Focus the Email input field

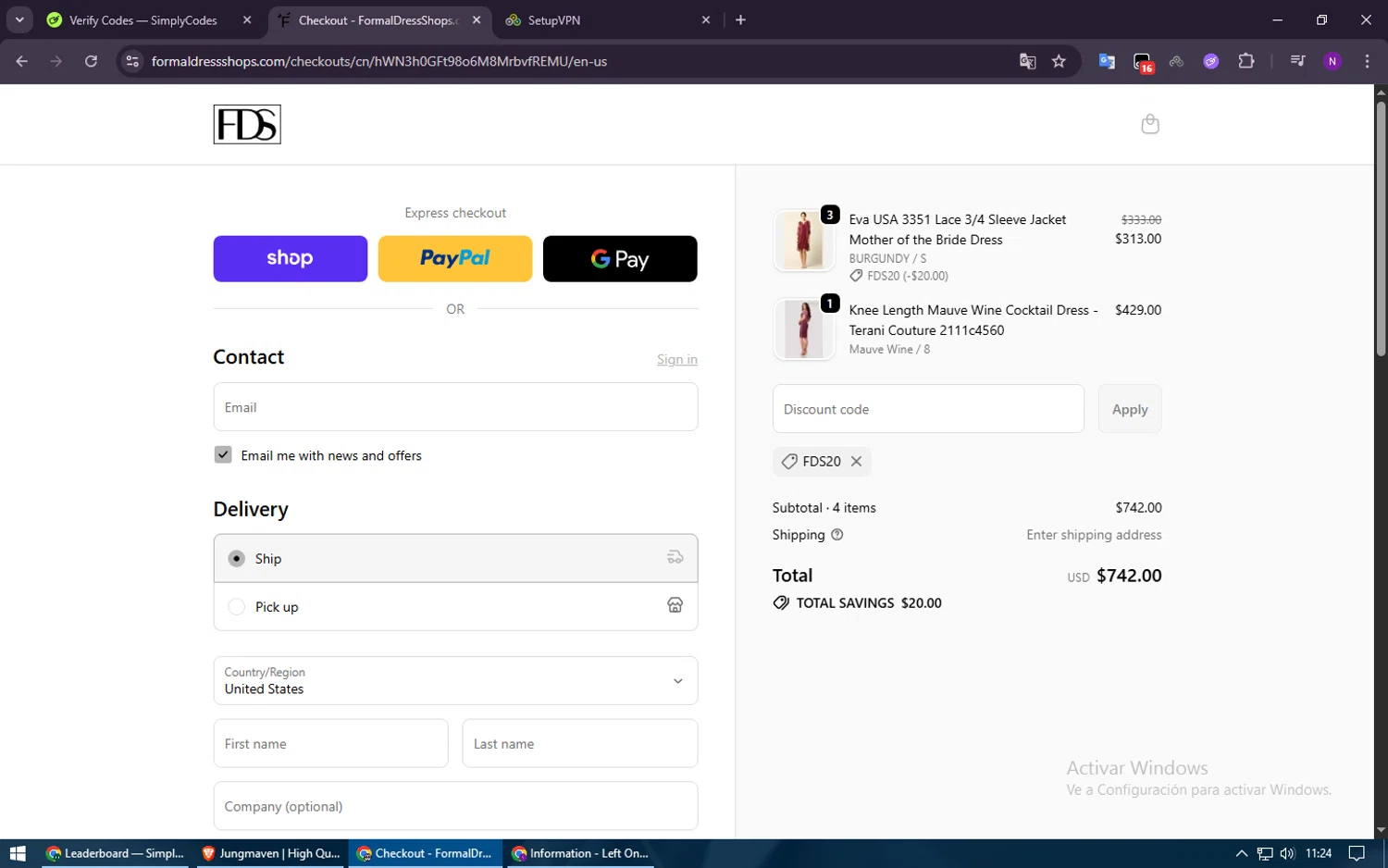[455, 406]
